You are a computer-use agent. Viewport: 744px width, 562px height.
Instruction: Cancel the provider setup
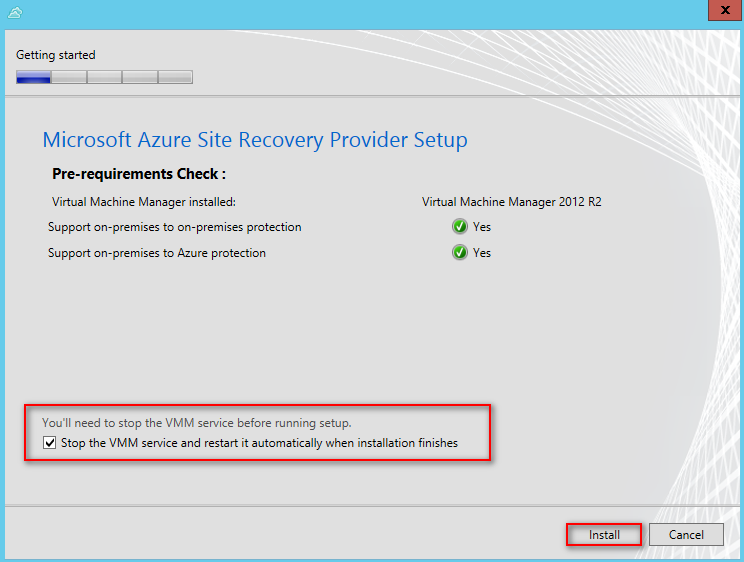686,535
